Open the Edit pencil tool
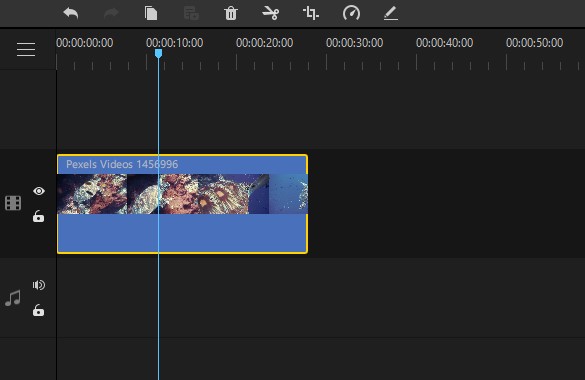 [391, 13]
